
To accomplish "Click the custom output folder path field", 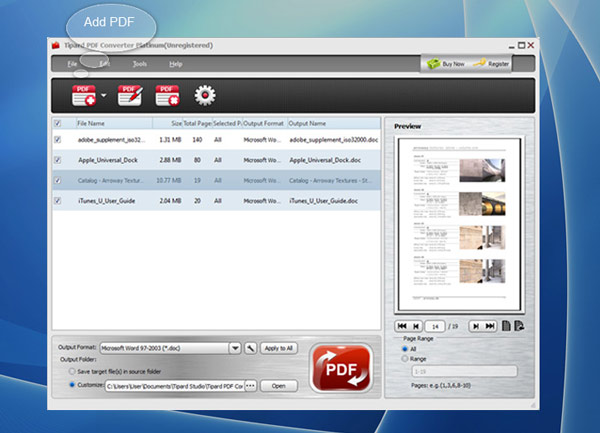I will [175, 386].
